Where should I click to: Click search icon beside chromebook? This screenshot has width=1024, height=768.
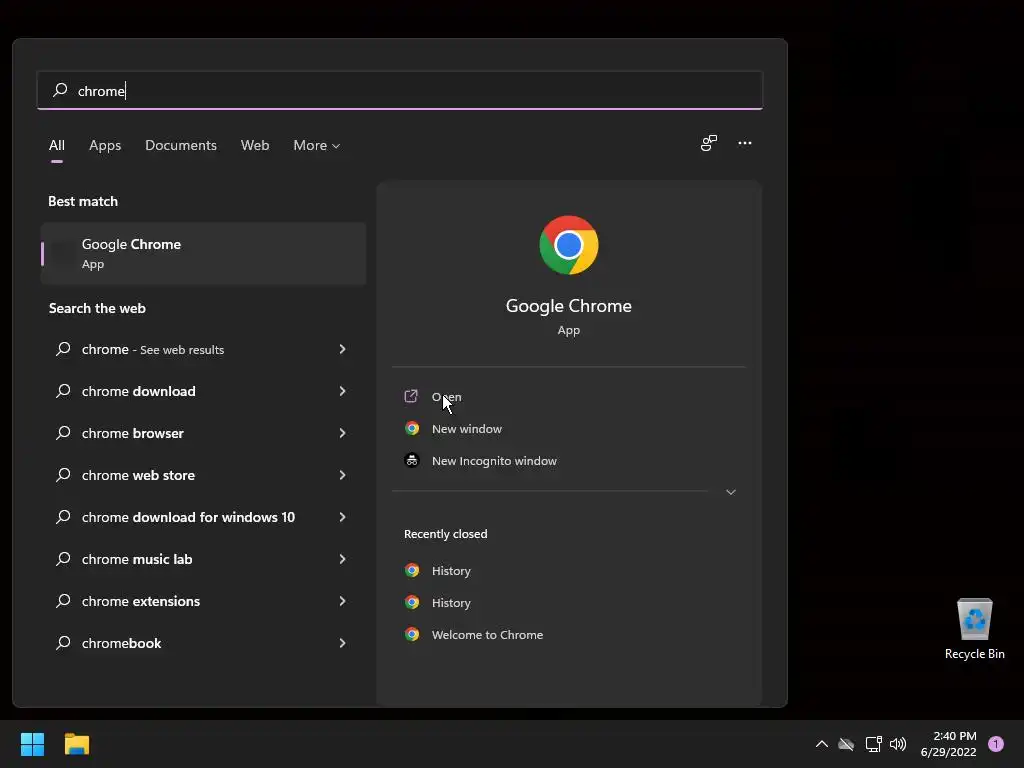pos(63,643)
